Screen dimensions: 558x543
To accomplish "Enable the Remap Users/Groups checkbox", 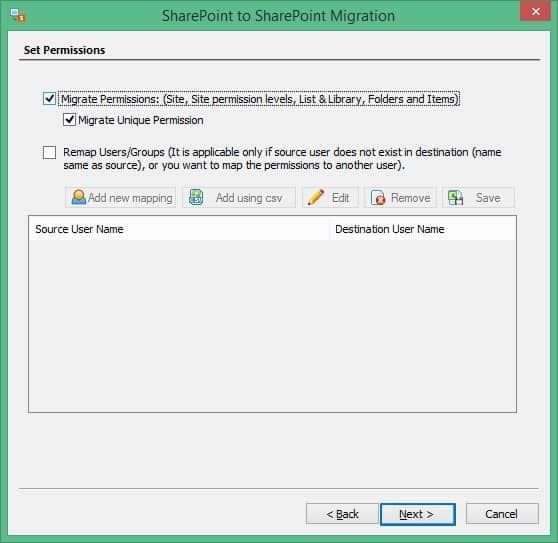I will click(49, 152).
